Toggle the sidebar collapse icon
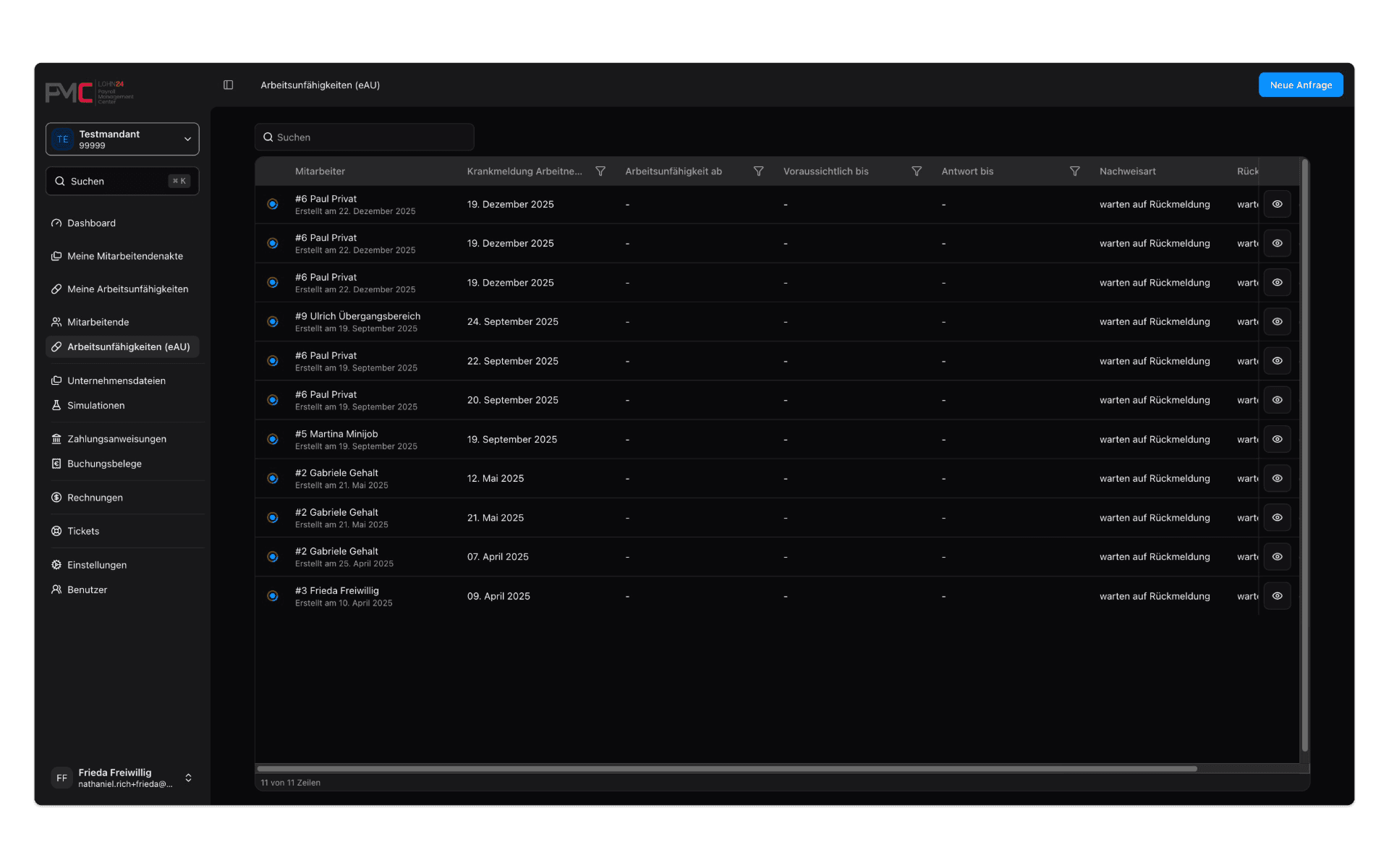1389x868 pixels. 228,85
